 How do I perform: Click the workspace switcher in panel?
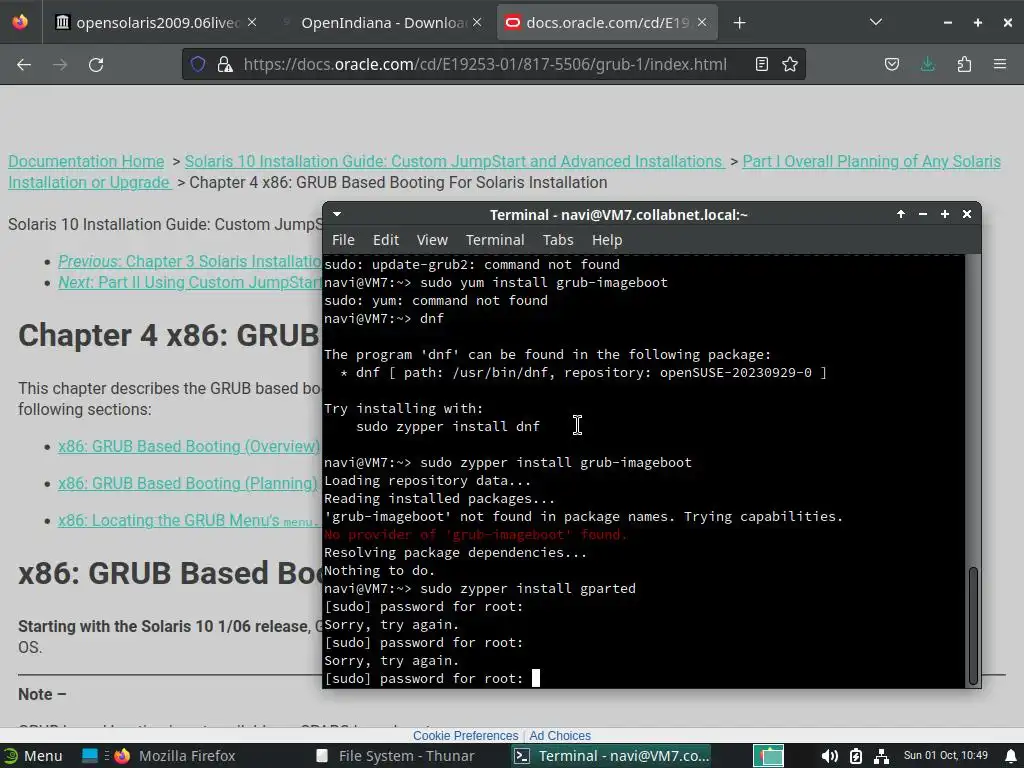coord(769,756)
